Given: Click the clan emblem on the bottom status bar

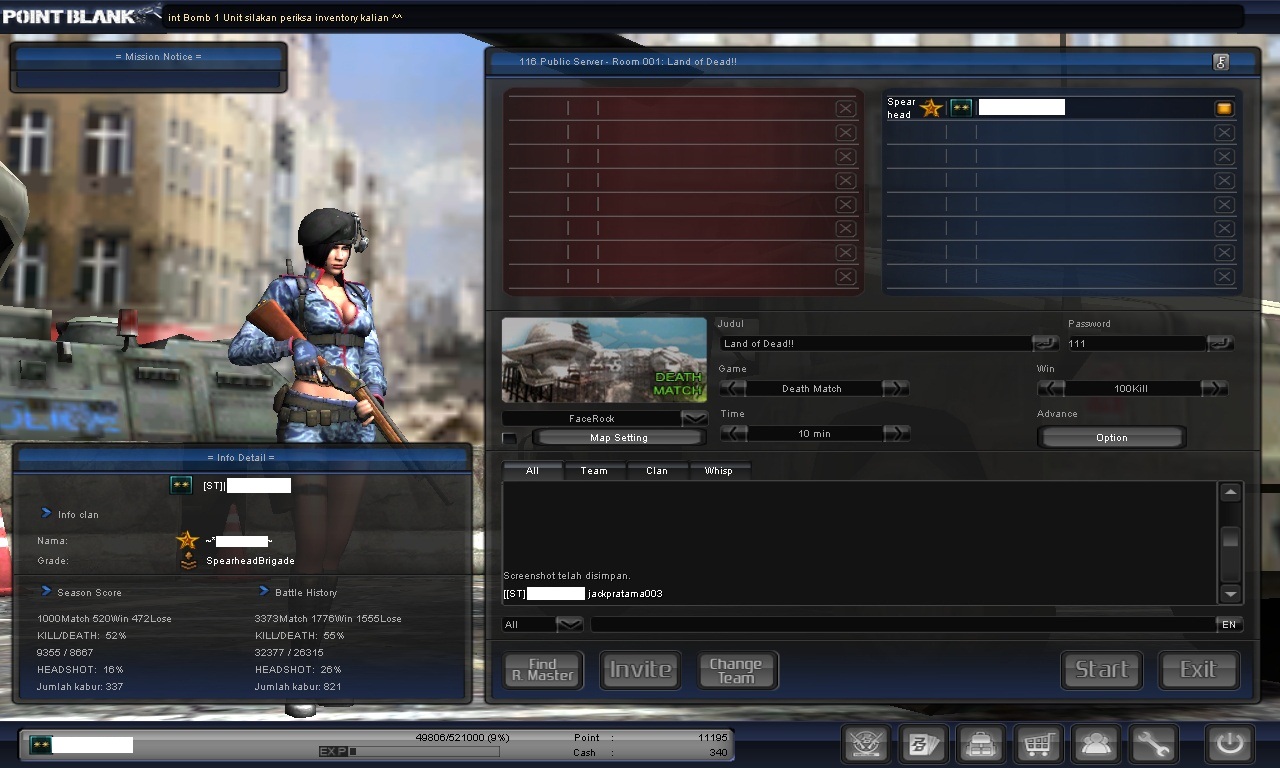Looking at the screenshot, I should (40, 744).
